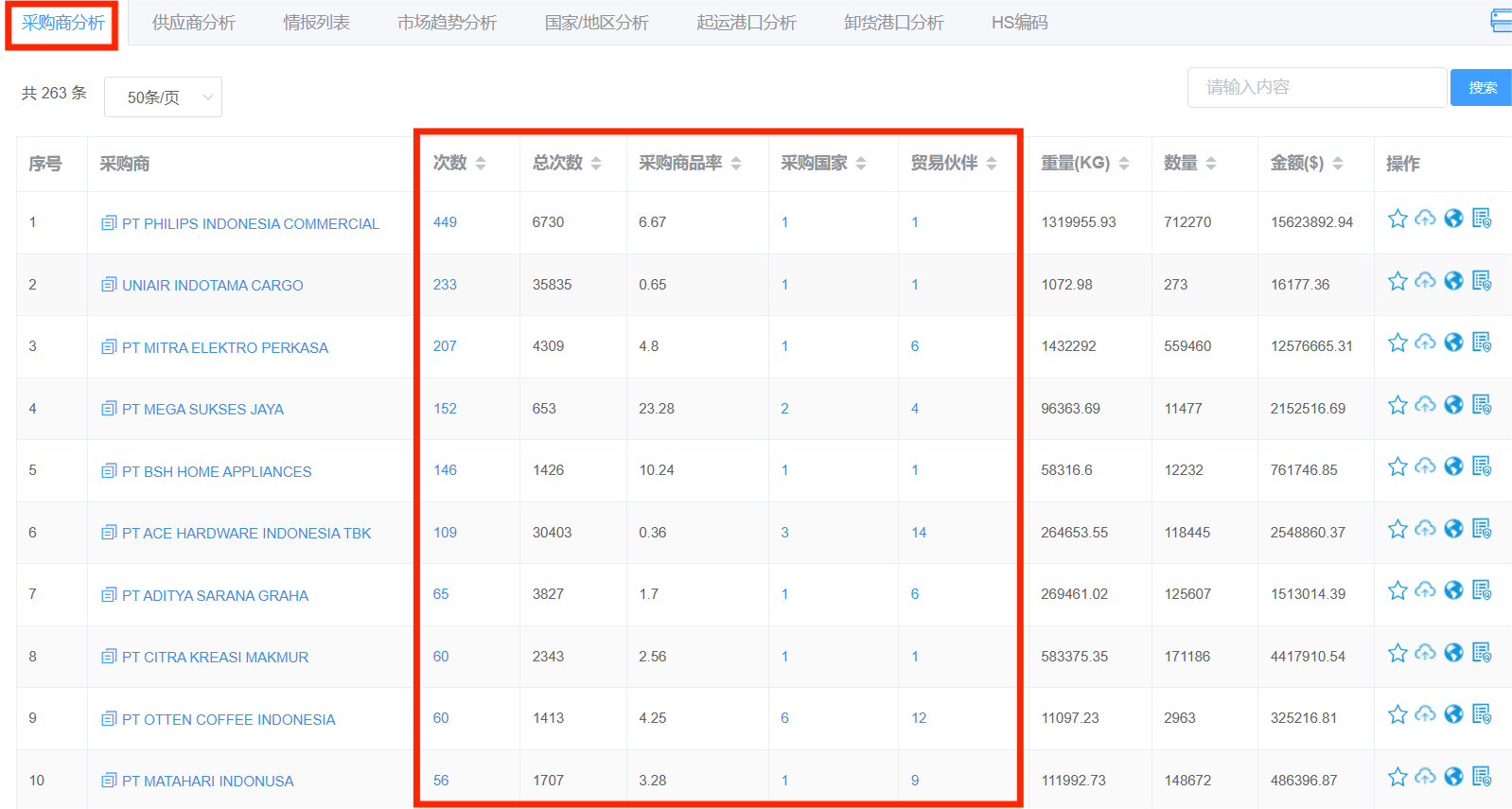Select weight value 1432292

coord(1069,346)
